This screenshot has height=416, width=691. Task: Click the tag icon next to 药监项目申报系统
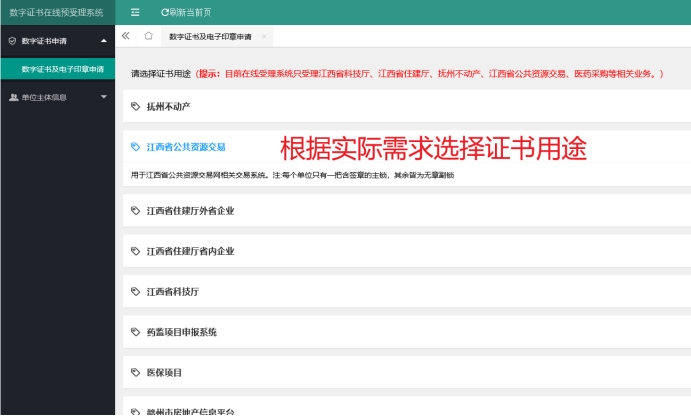[x=135, y=331]
